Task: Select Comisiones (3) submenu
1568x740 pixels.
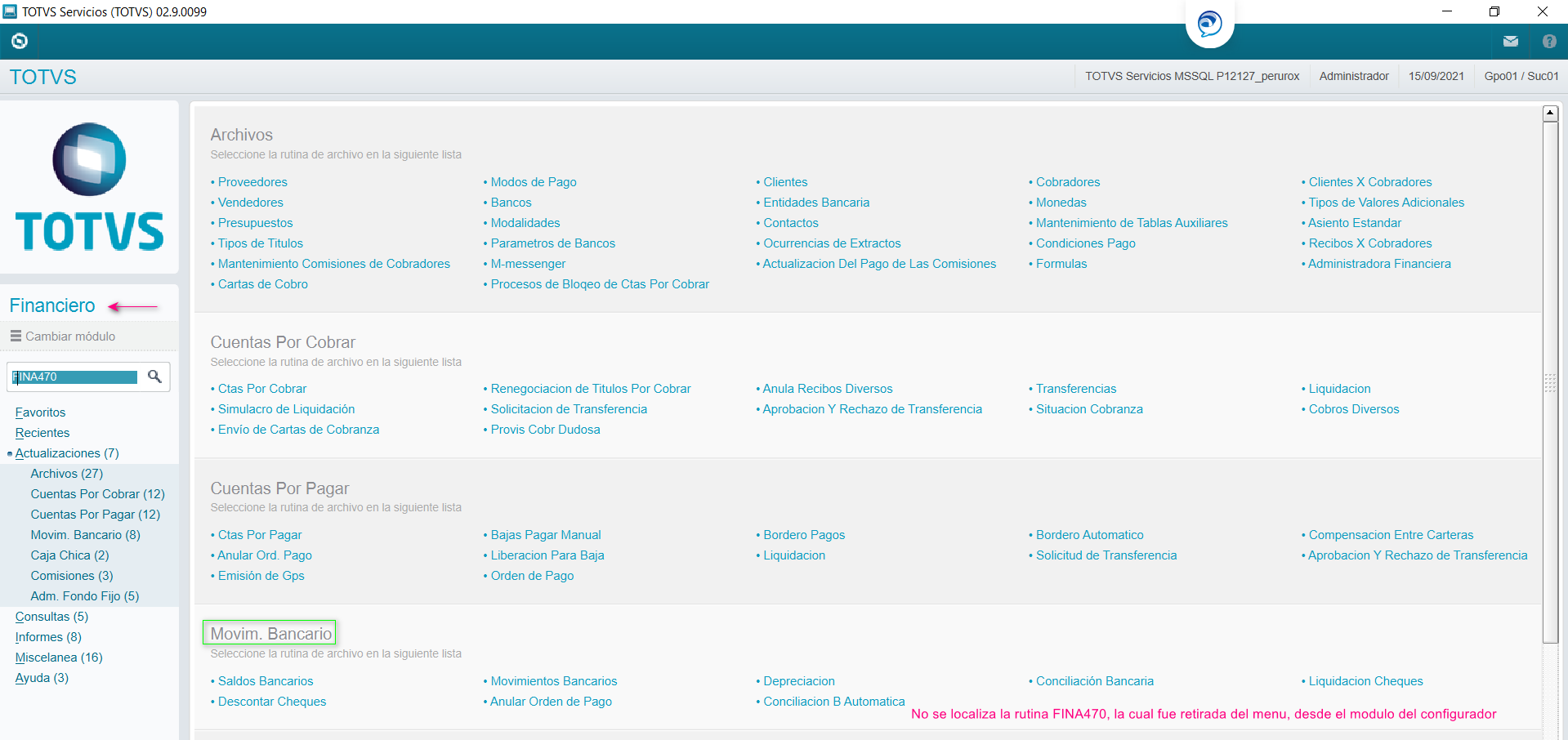Action: pyautogui.click(x=72, y=576)
